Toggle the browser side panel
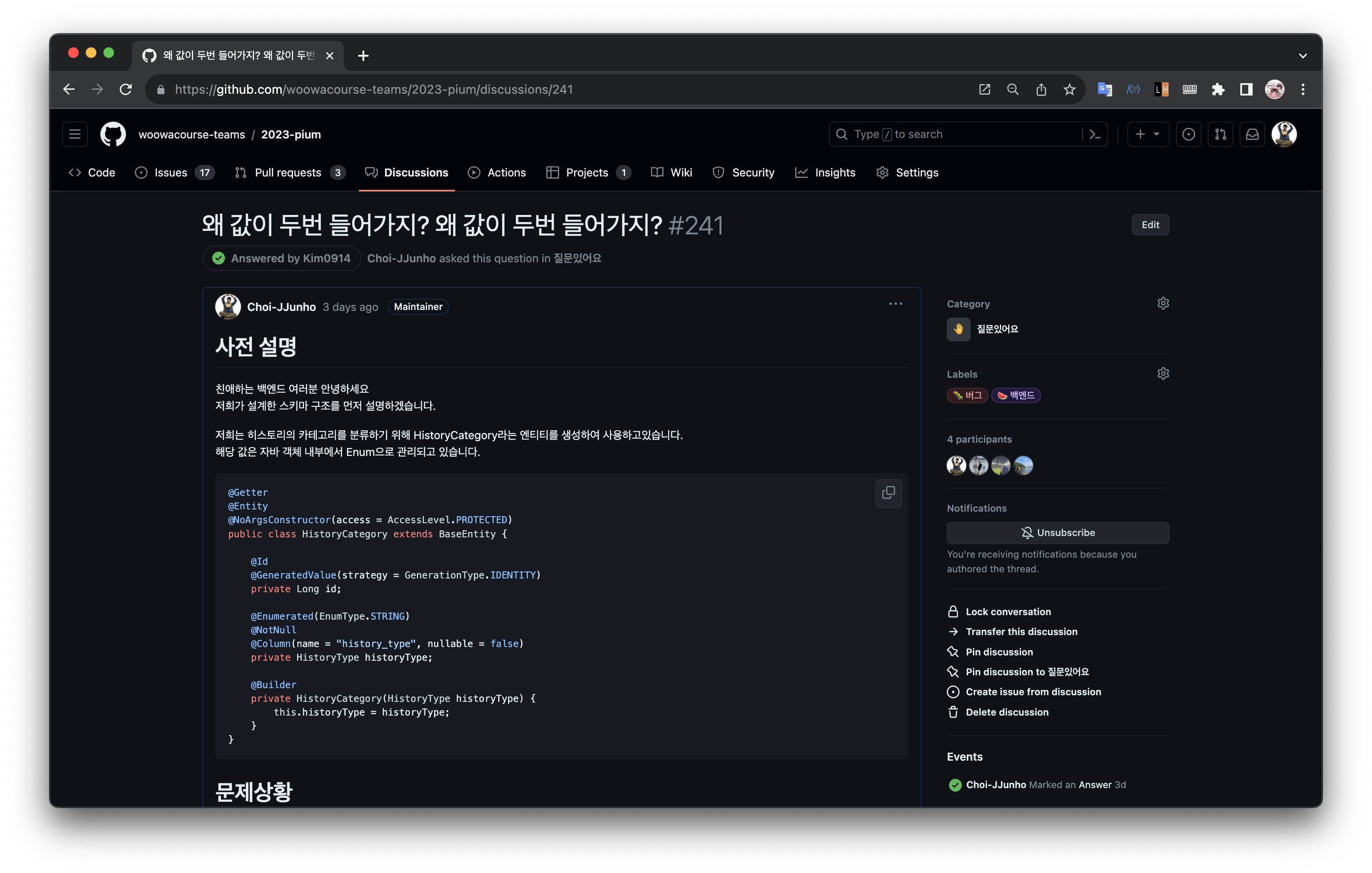The width and height of the screenshot is (1372, 873). 1246,89
